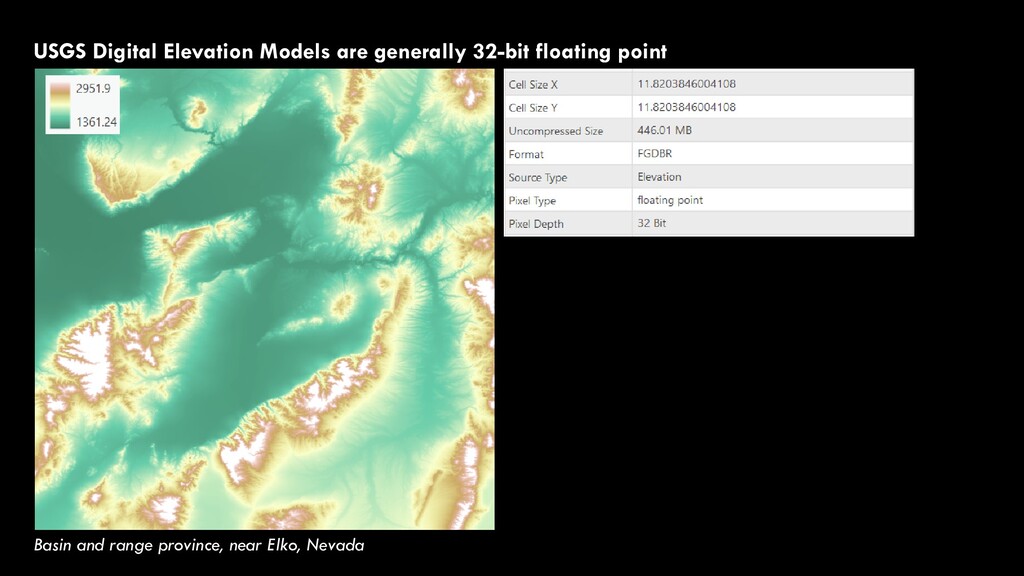The width and height of the screenshot is (1024, 576).
Task: Click the 'Pixel Depth' label
Action: [536, 223]
